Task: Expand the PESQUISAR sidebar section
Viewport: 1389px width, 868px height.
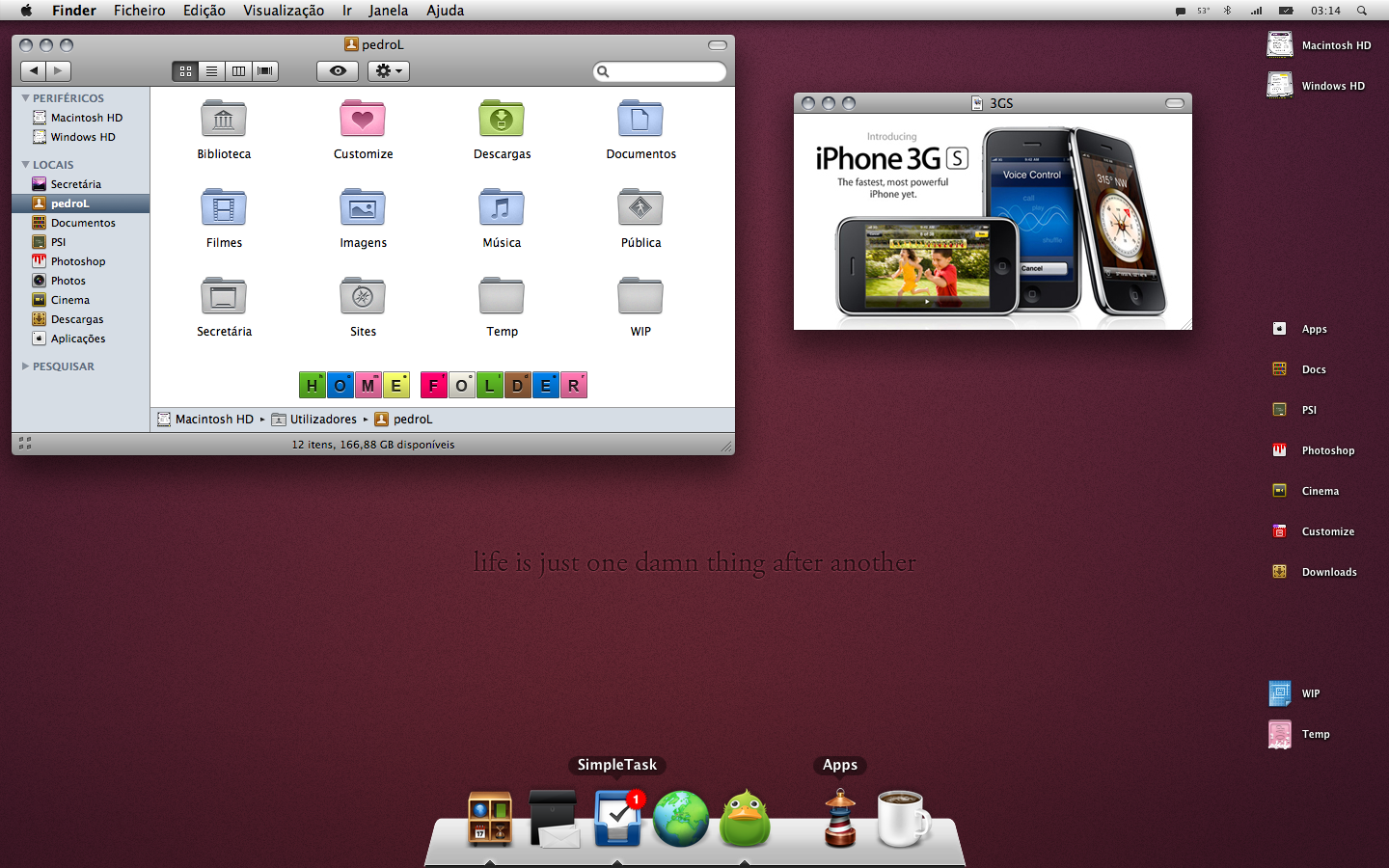Action: [x=26, y=366]
